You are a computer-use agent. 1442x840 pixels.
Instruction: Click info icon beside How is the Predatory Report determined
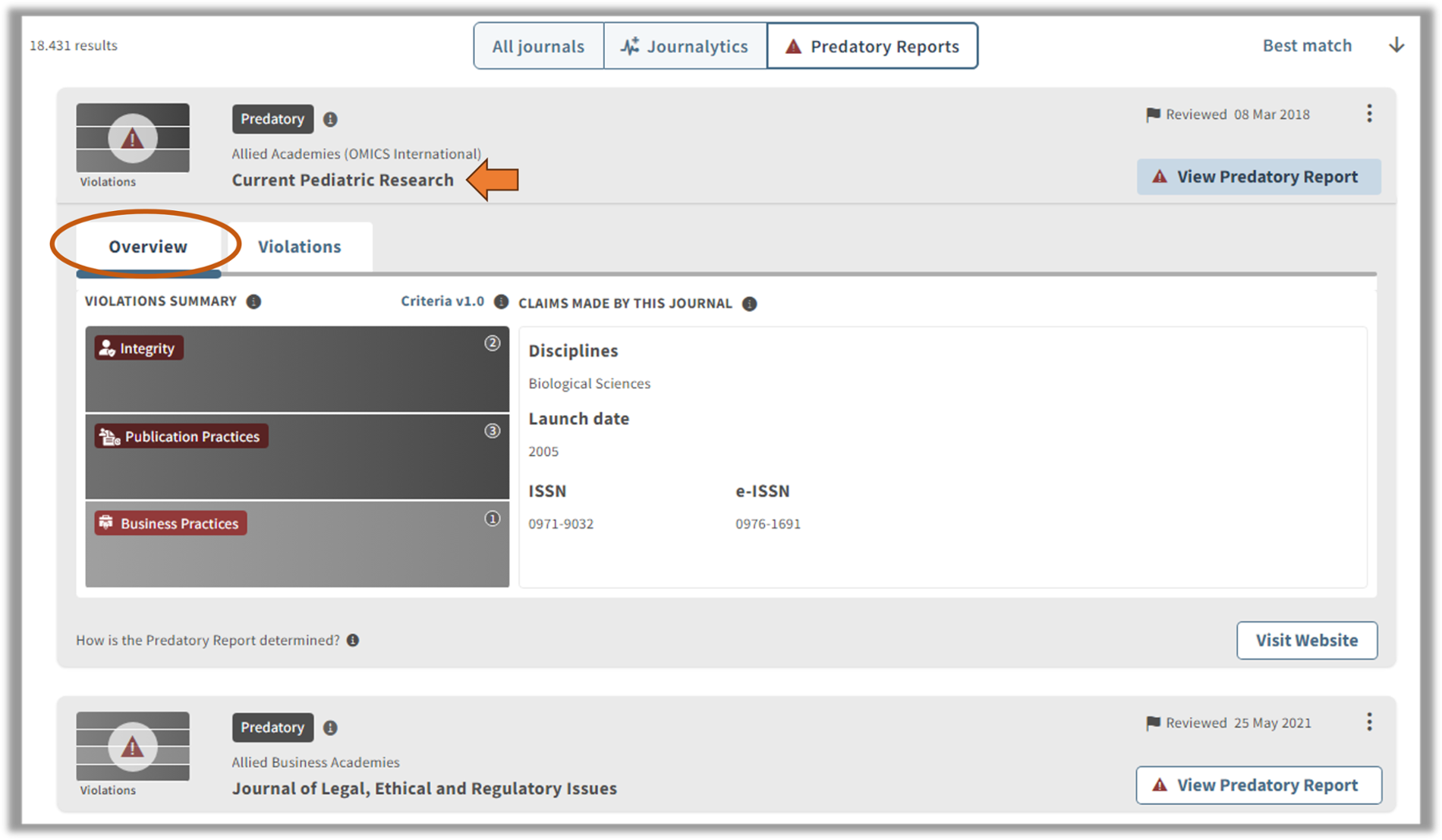[353, 640]
